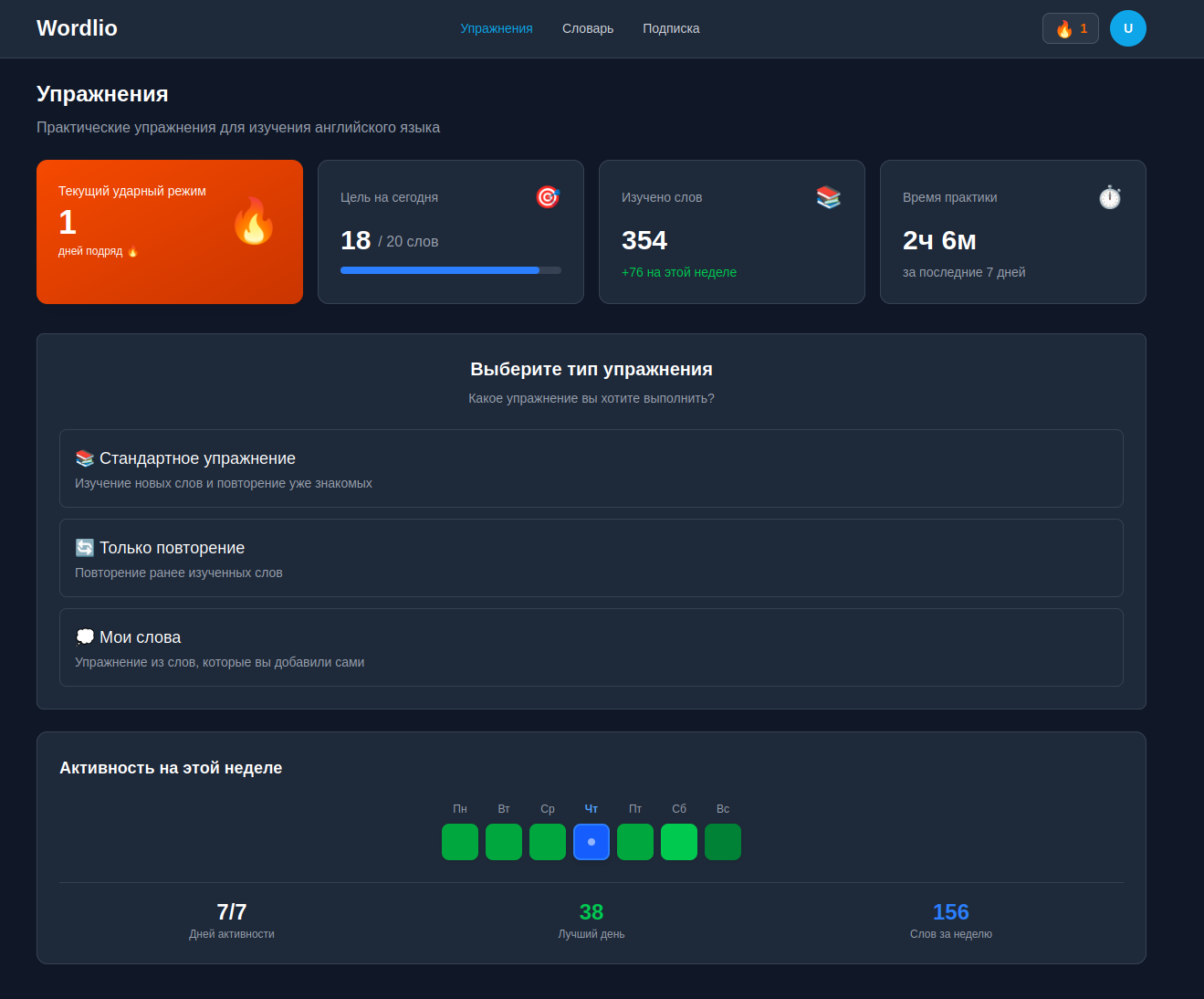Toggle Thursday's highlighted activity square
The width and height of the screenshot is (1204, 999).
point(591,841)
